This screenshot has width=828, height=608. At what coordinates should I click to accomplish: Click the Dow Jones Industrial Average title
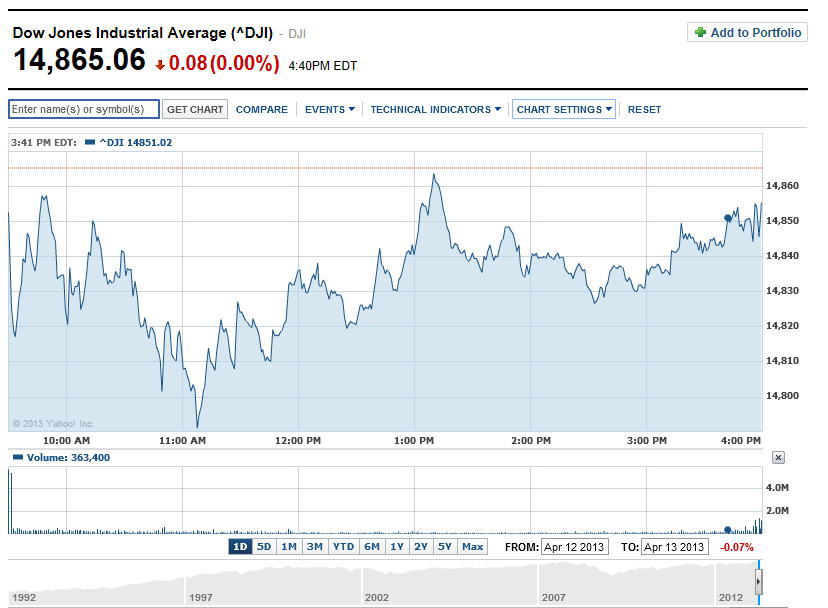tap(143, 33)
